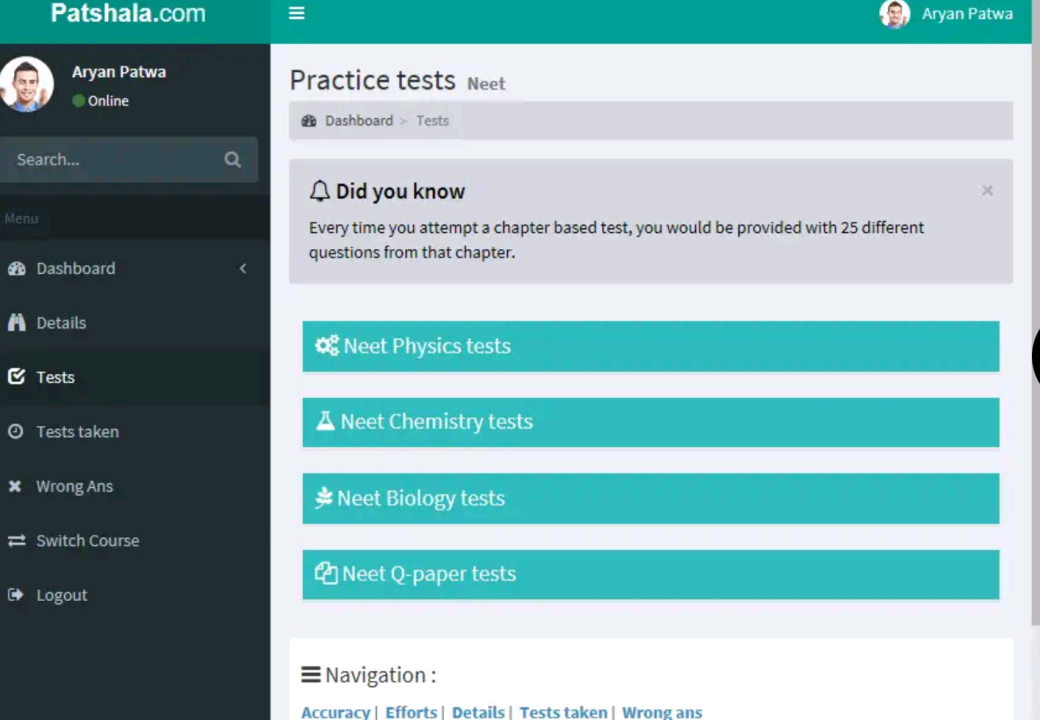Viewport: 1040px width, 720px height.
Task: Click the Tests taken clock icon
Action: 16,432
